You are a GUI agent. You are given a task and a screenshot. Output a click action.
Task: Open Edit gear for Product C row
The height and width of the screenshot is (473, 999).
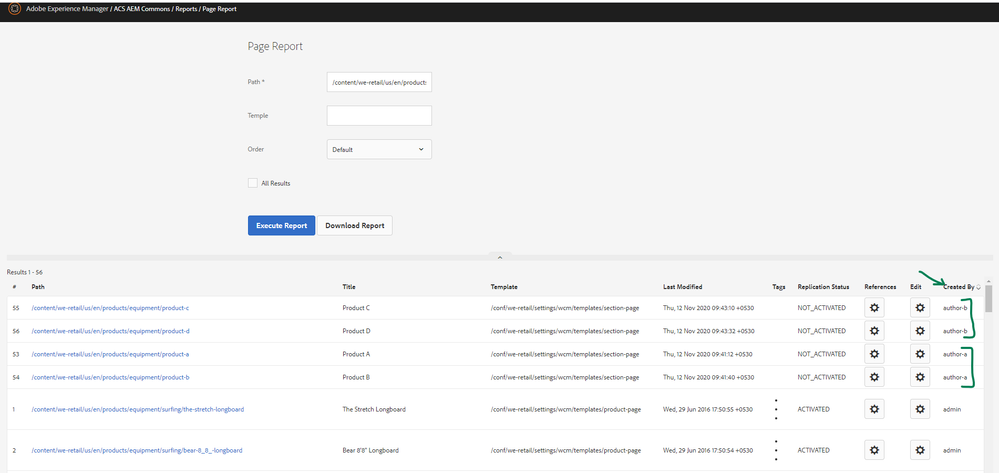click(x=919, y=308)
